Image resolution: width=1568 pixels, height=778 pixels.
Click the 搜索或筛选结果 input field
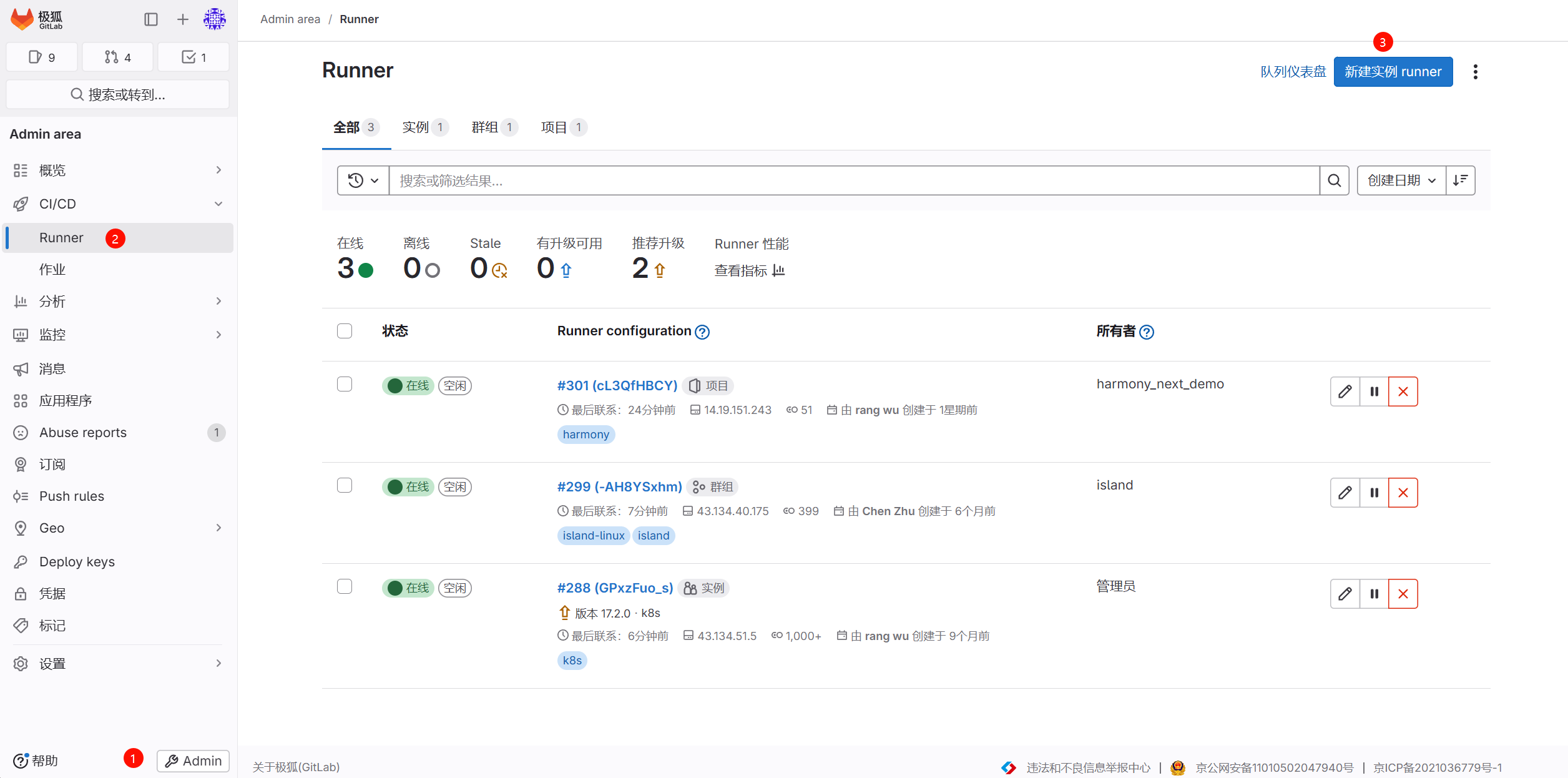(x=811, y=180)
